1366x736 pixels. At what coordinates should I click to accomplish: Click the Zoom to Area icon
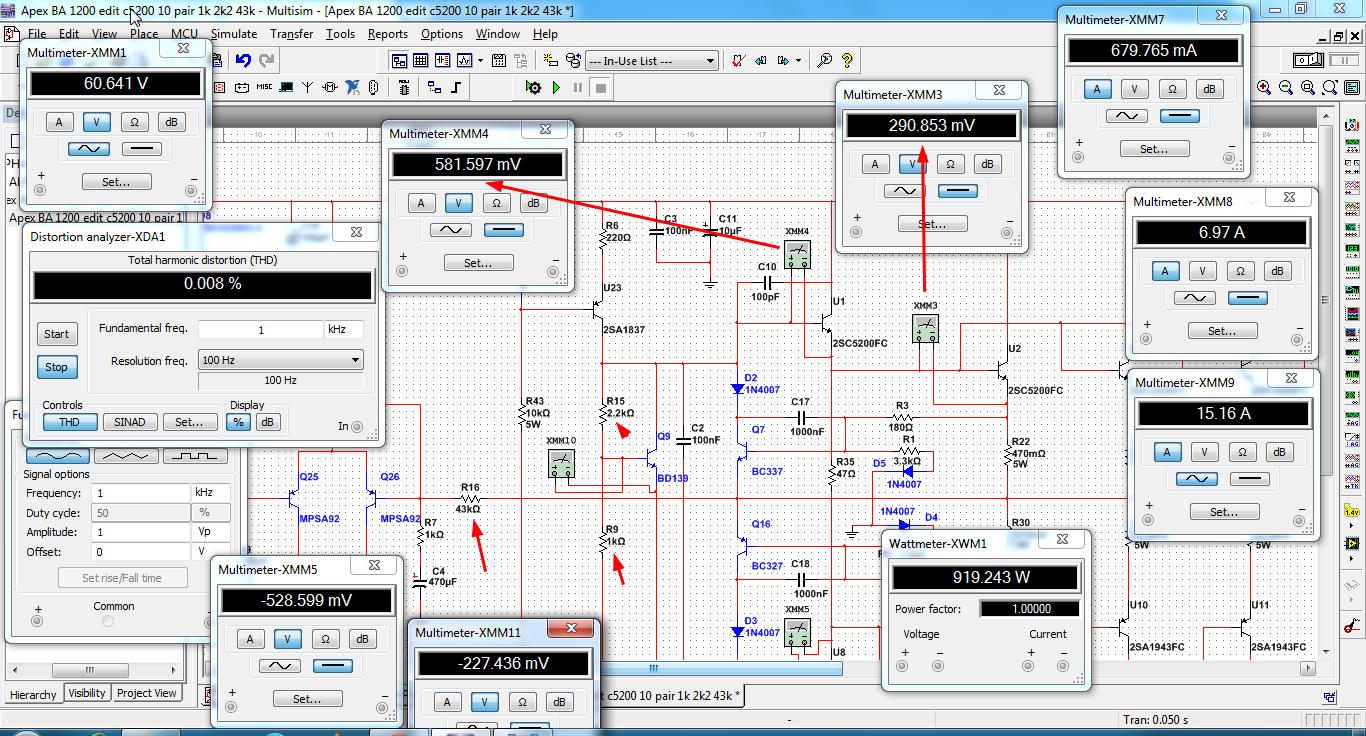coord(1306,88)
